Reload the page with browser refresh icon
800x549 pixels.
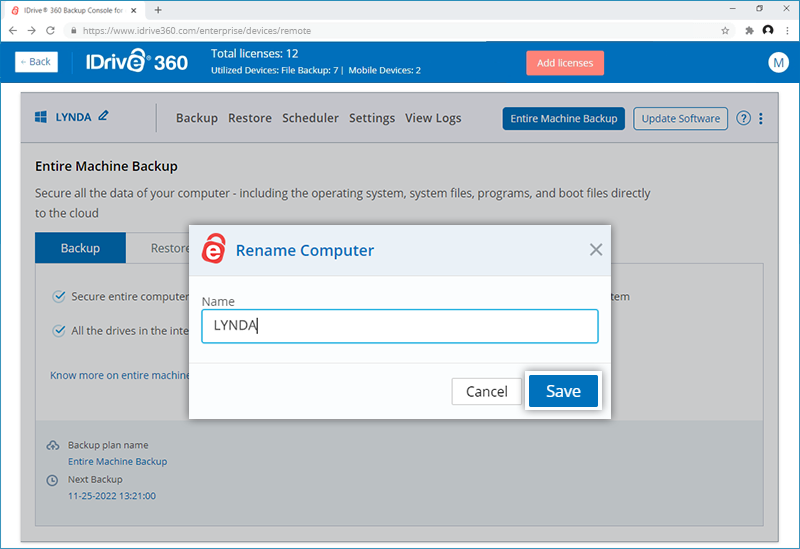50,31
